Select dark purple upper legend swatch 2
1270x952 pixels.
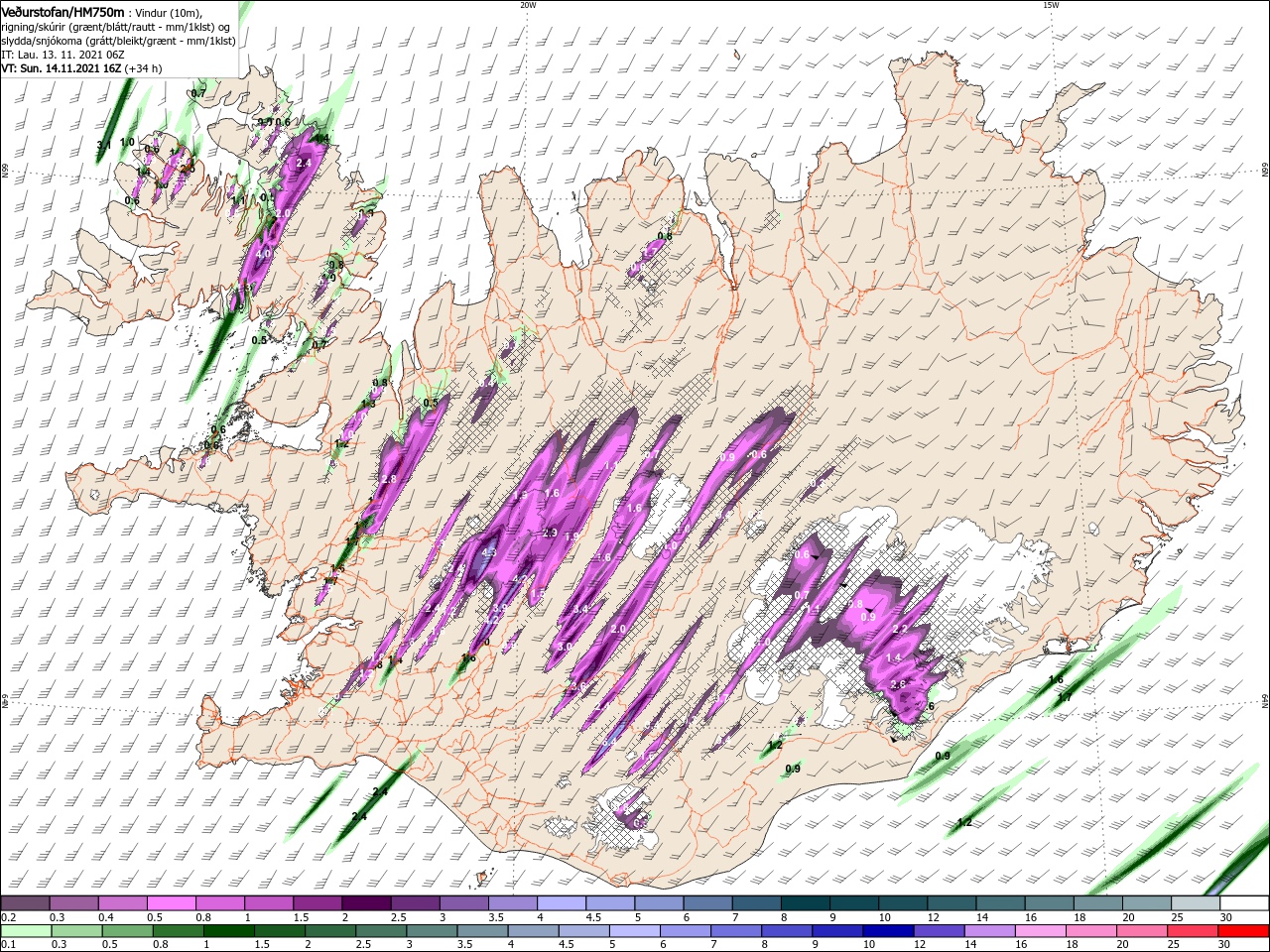coord(365,903)
